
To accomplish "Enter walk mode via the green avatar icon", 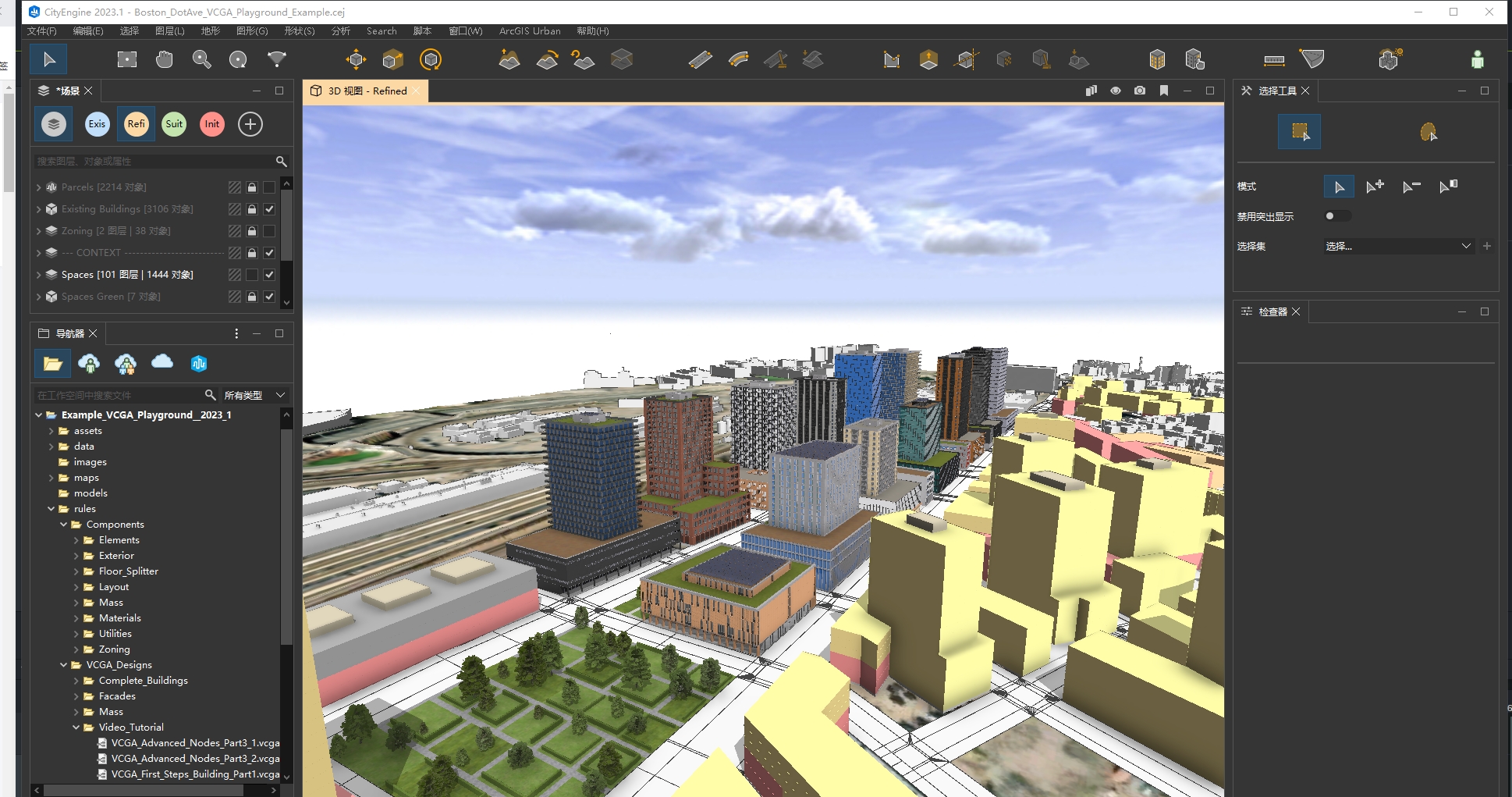I will (x=1478, y=59).
